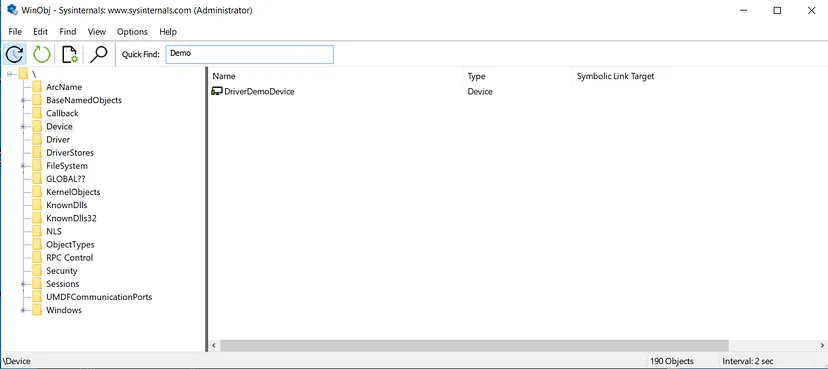Maximize the WinObj window
The width and height of the screenshot is (828, 369).
click(777, 11)
